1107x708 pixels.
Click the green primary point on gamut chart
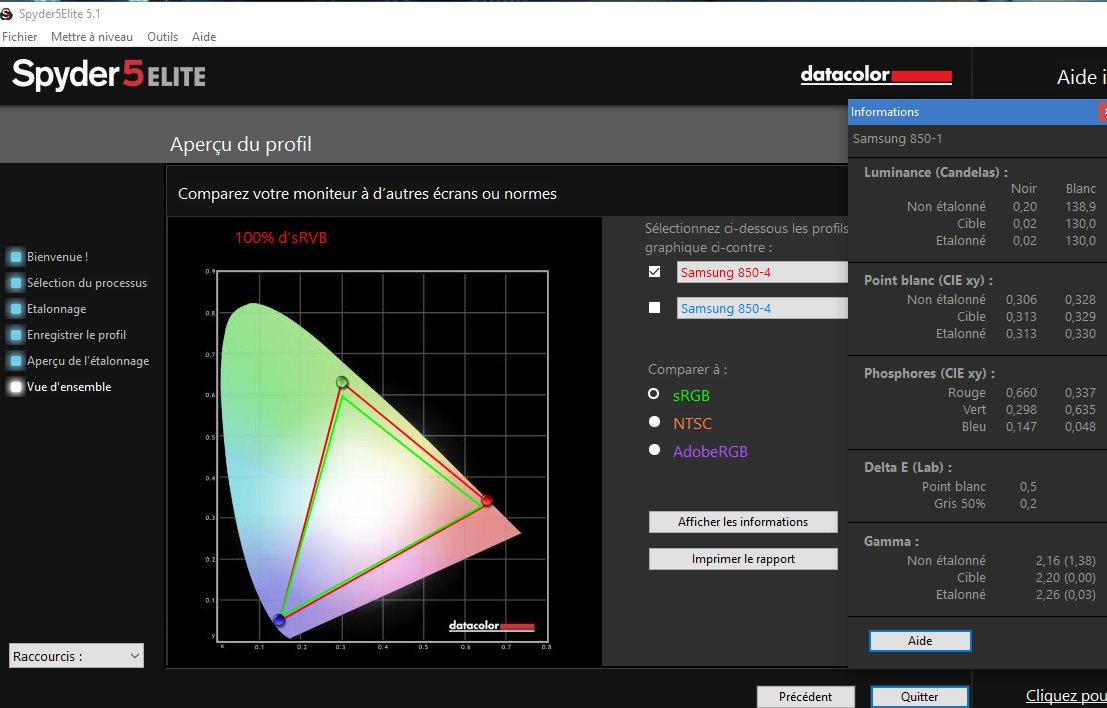(342, 382)
